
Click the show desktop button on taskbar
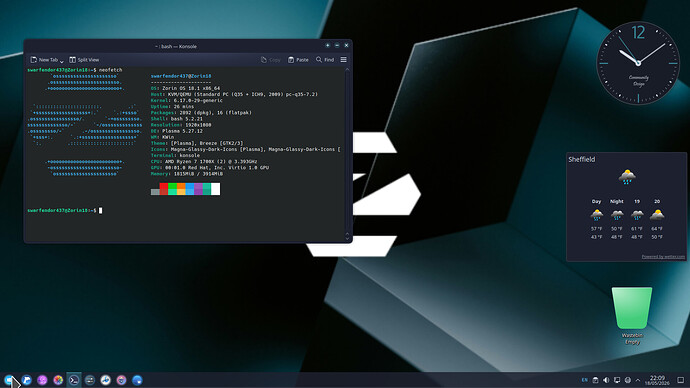[680, 380]
